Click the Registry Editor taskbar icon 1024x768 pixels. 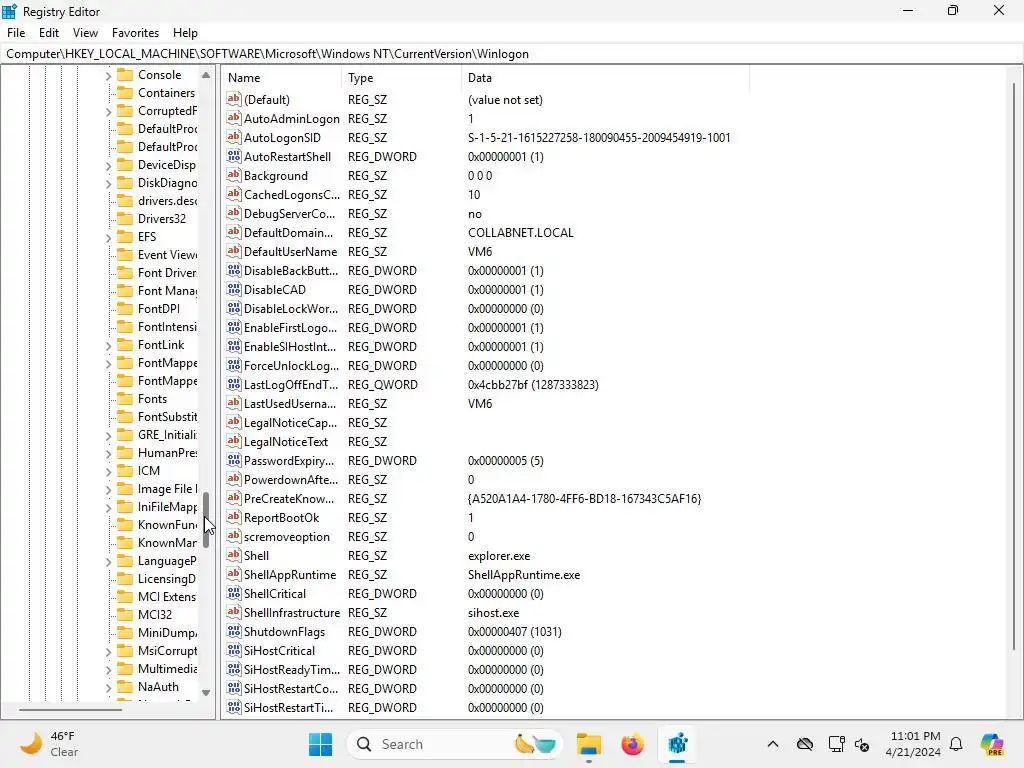pyautogui.click(x=677, y=744)
